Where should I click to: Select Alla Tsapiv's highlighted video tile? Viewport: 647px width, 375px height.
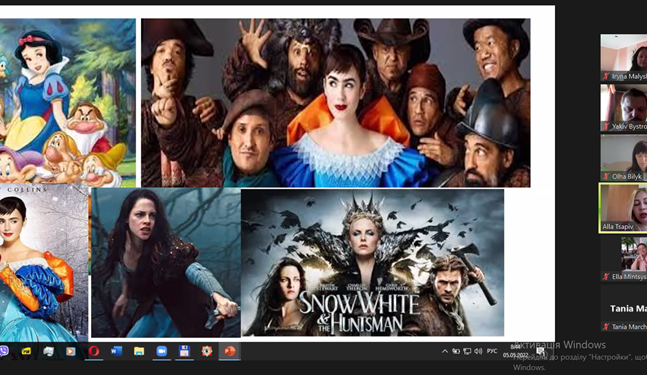click(x=623, y=208)
